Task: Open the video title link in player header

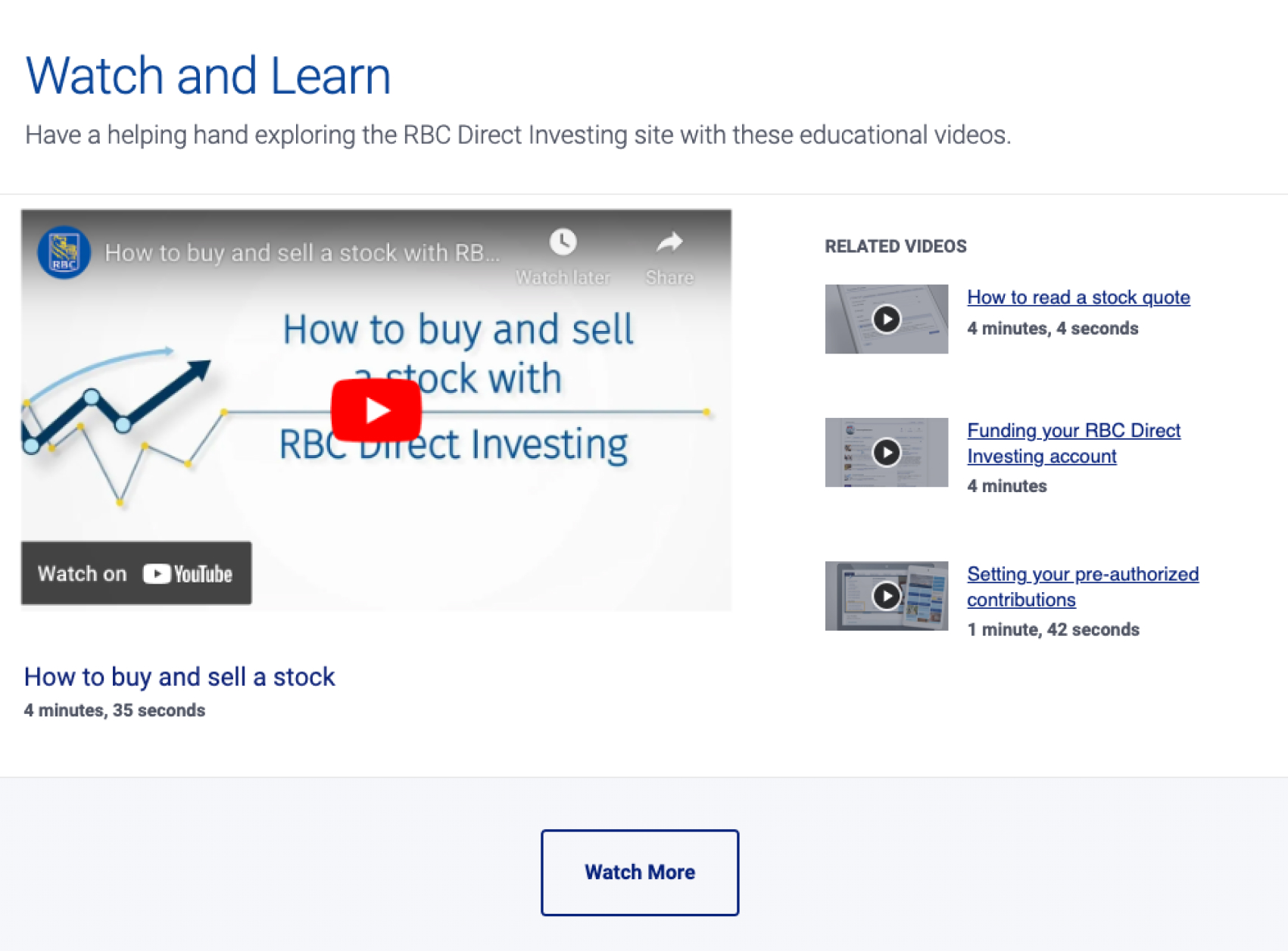Action: coord(302,253)
